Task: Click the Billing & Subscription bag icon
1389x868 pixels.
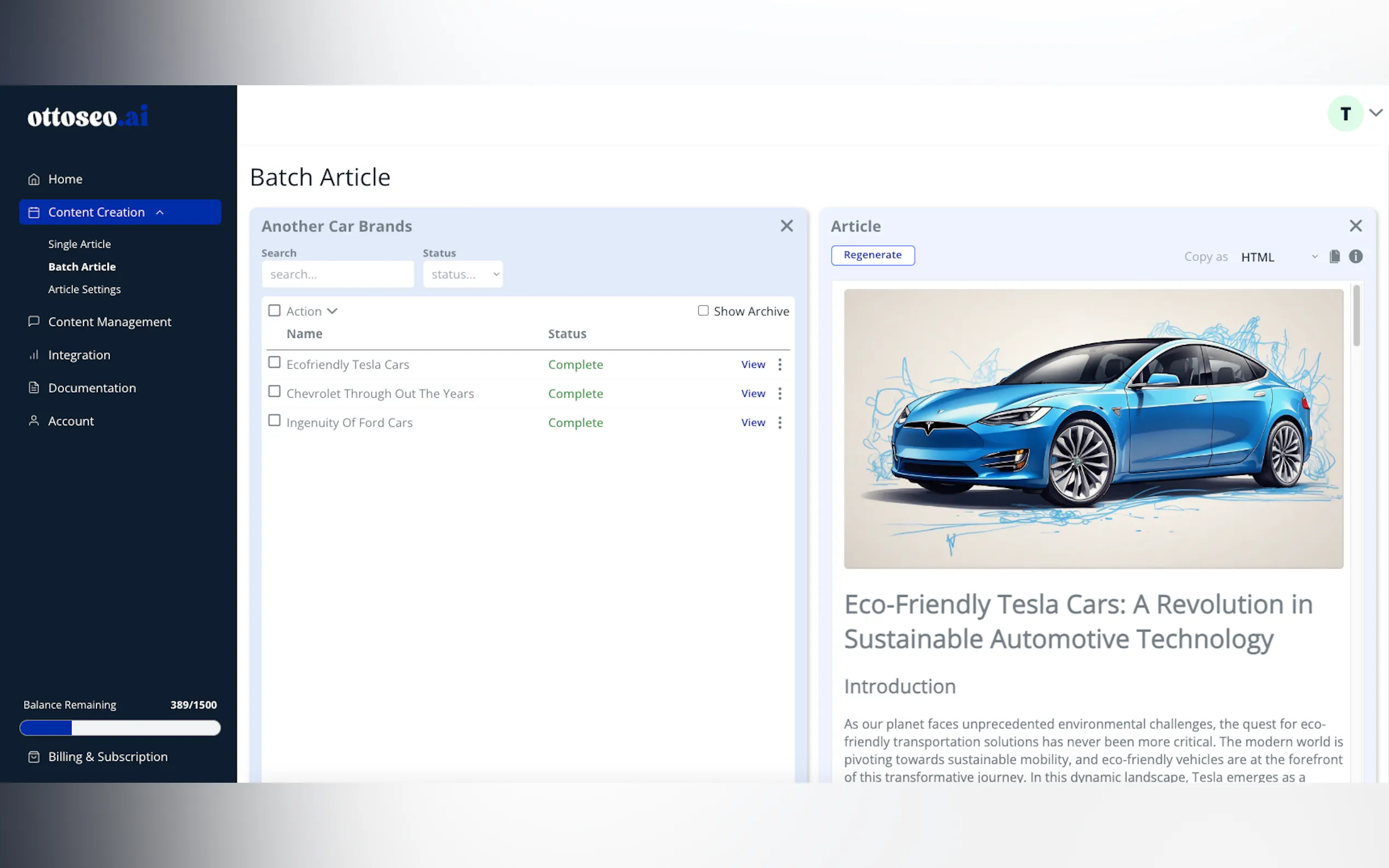Action: 34,756
